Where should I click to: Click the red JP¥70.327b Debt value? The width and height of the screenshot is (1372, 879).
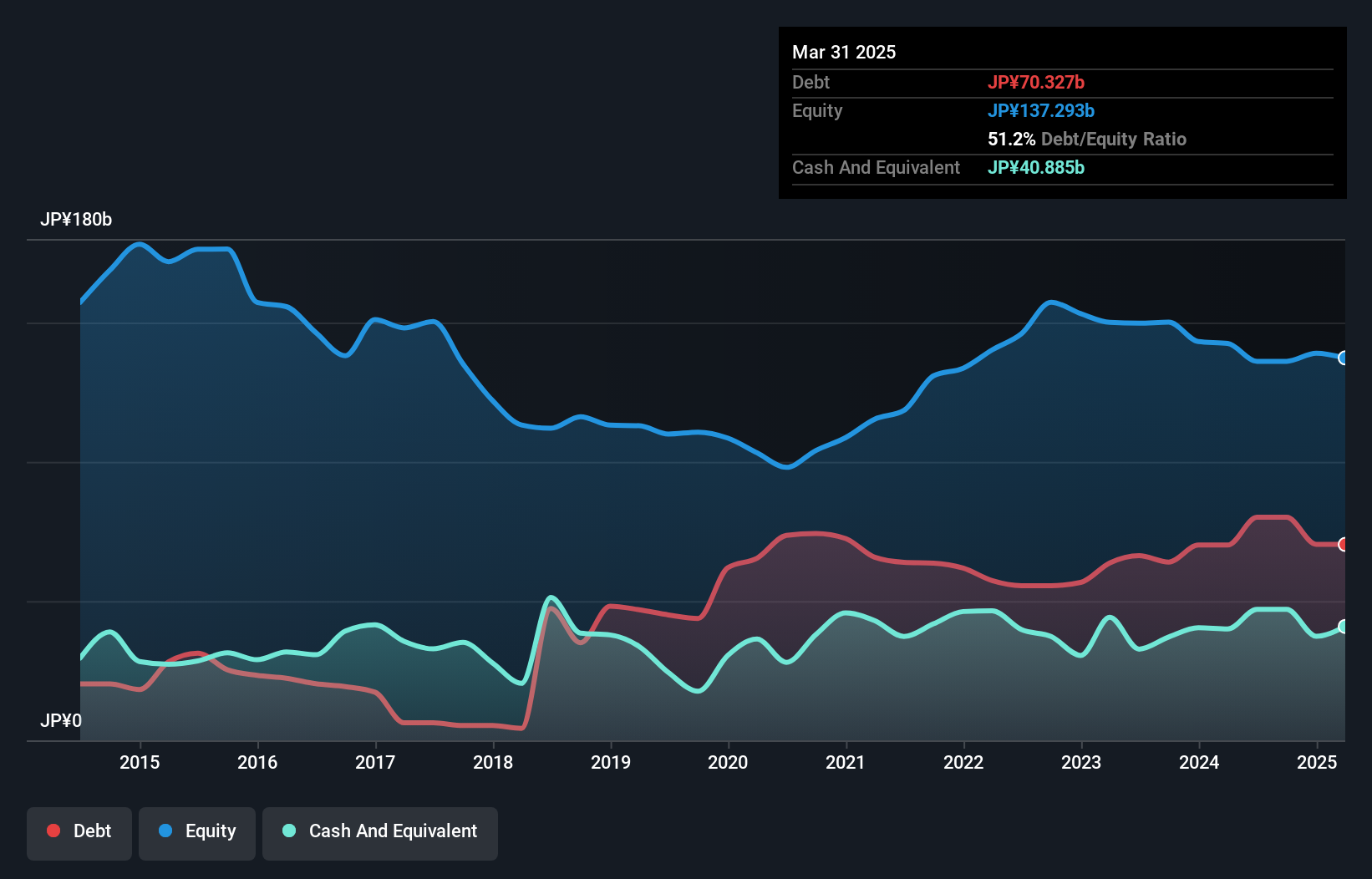point(1037,82)
